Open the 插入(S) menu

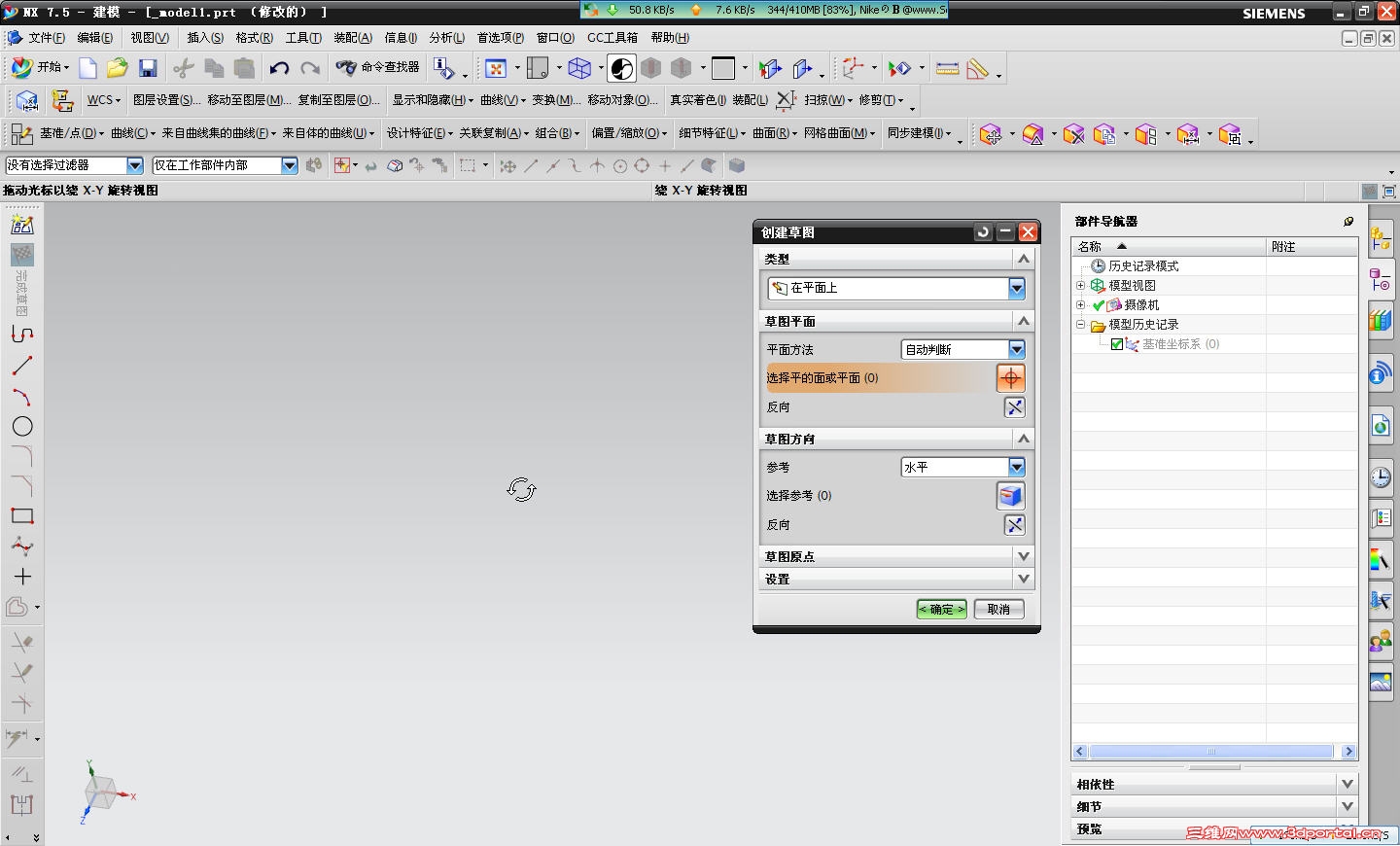[x=205, y=38]
